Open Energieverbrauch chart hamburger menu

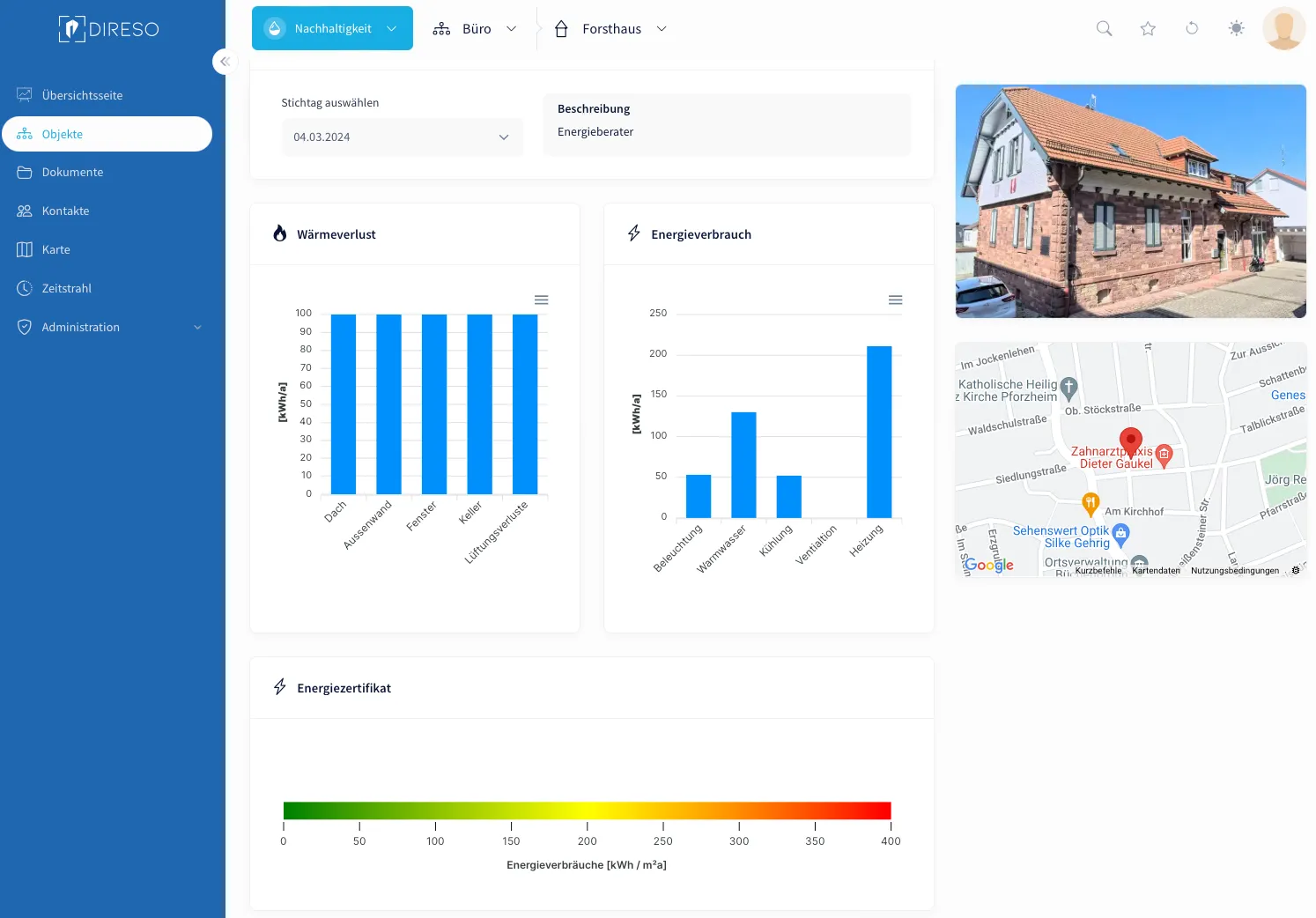pyautogui.click(x=896, y=300)
